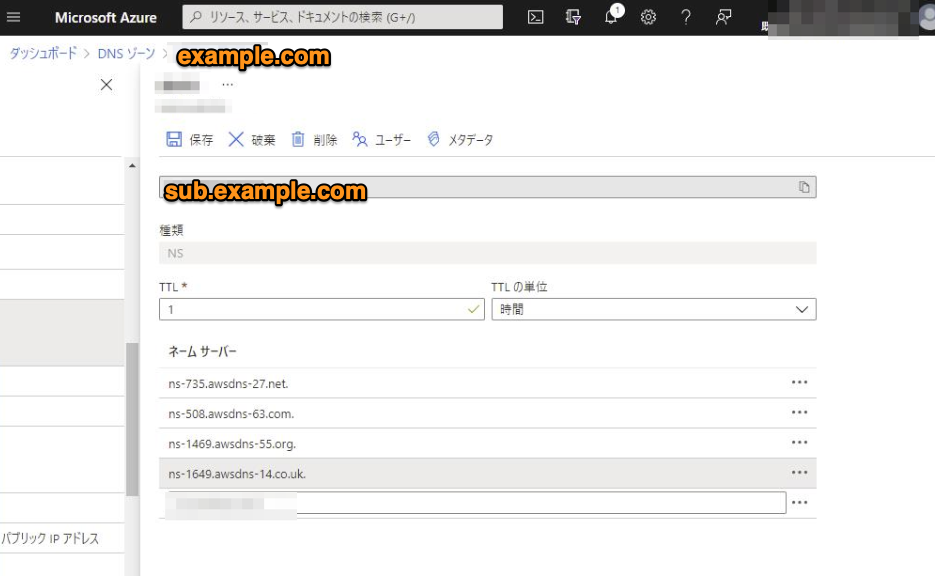
Task: Copy the record name to clipboard
Action: tap(804, 187)
